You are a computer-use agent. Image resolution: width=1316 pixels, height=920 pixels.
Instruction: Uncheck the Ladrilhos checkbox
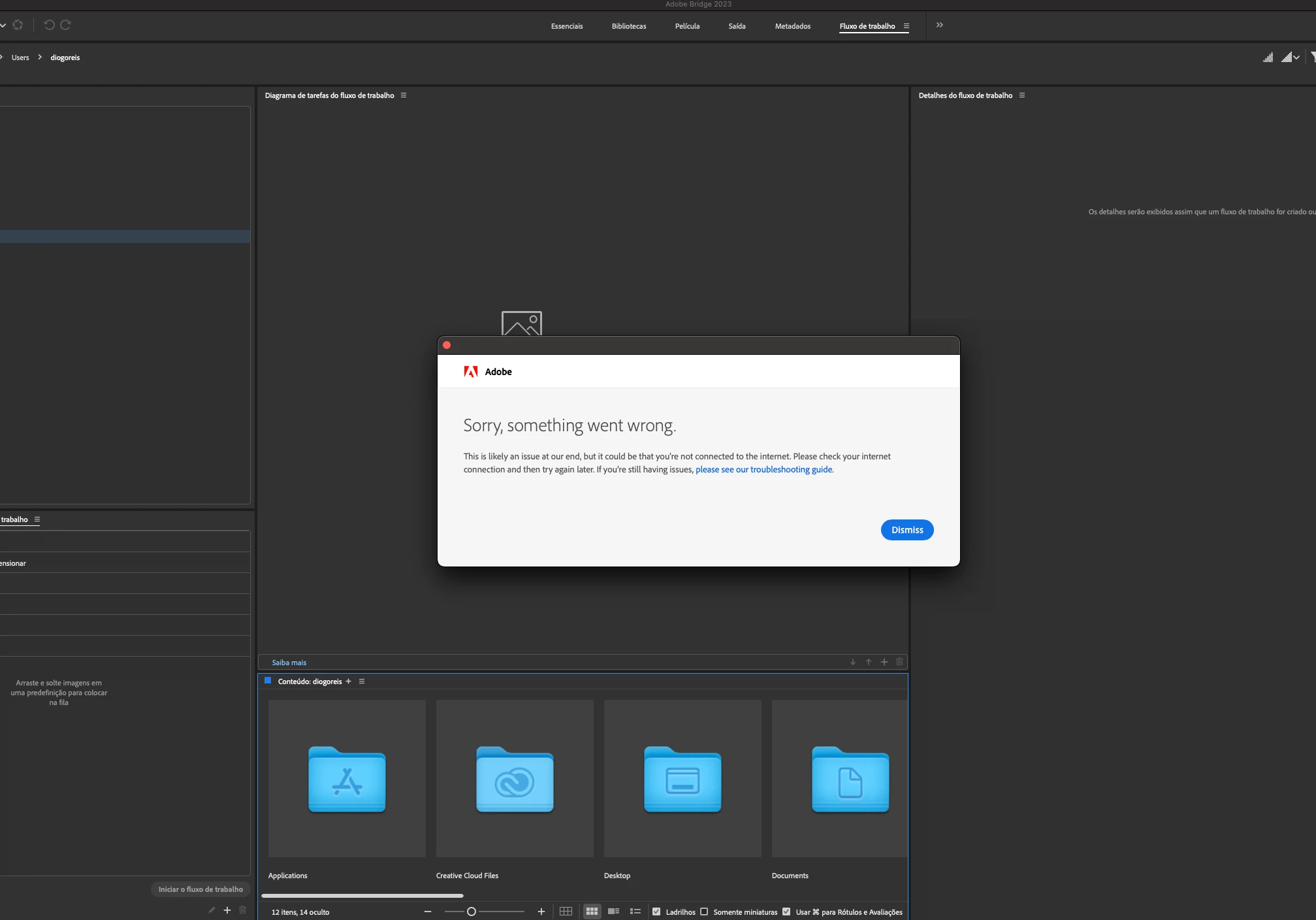click(x=656, y=912)
